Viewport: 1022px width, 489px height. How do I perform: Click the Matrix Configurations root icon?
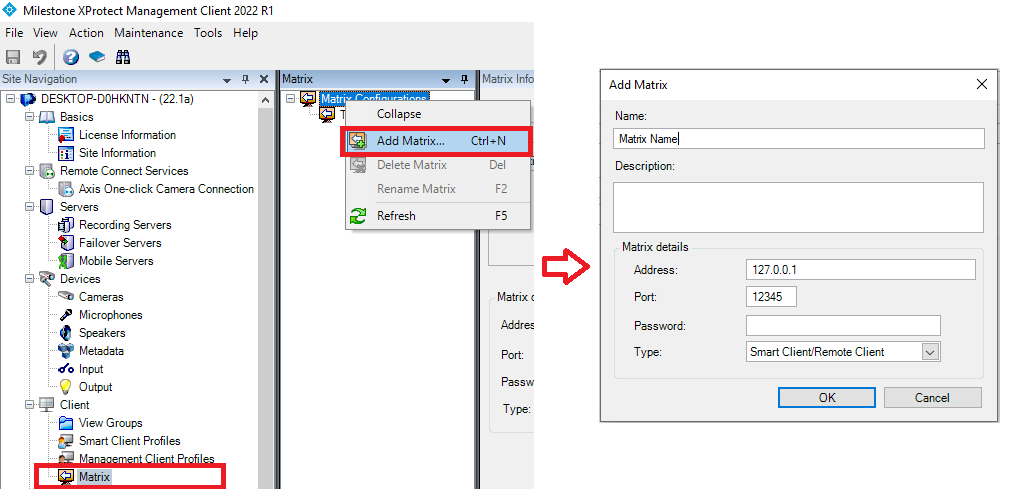[308, 98]
